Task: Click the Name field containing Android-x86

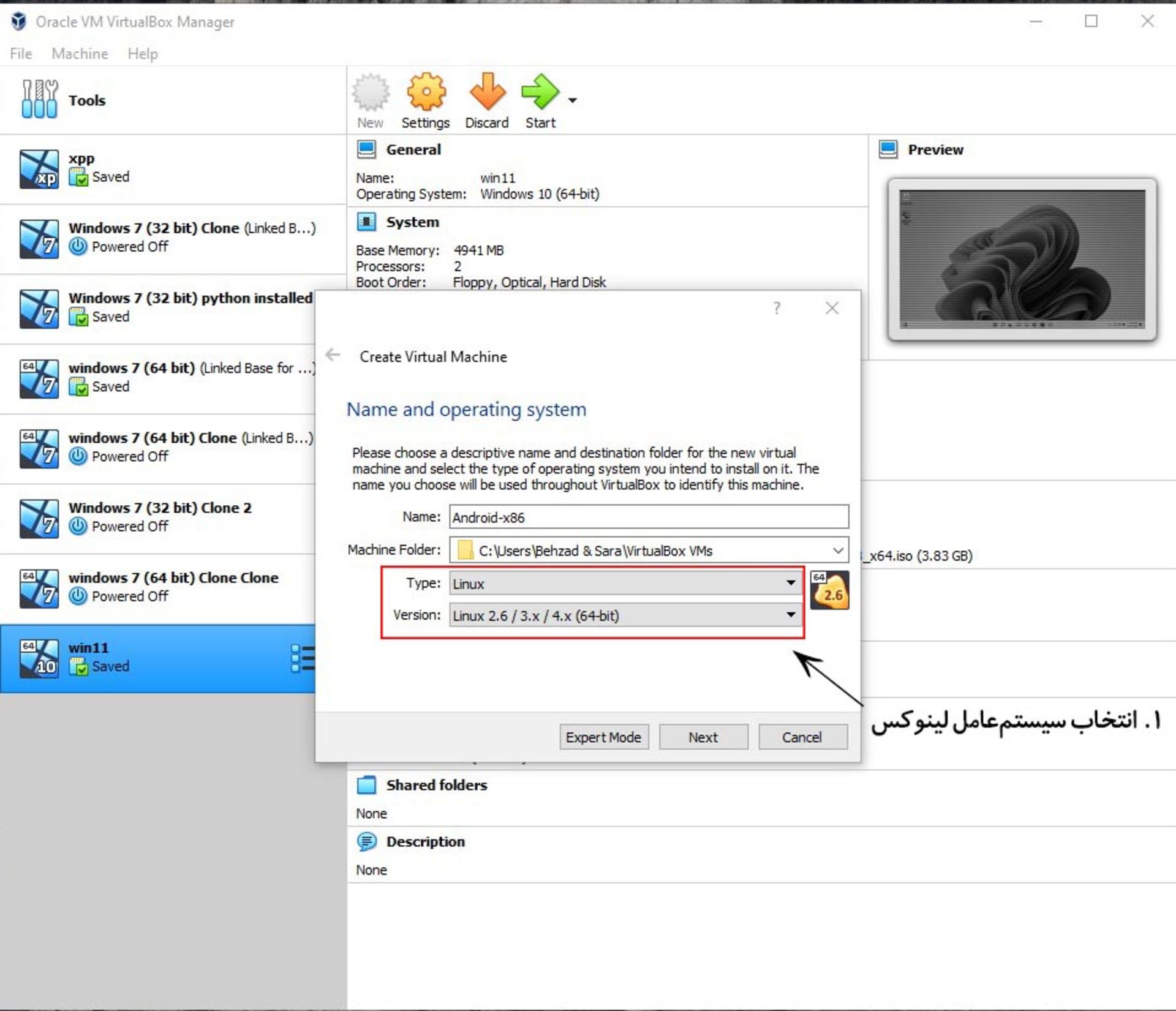Action: (x=649, y=517)
